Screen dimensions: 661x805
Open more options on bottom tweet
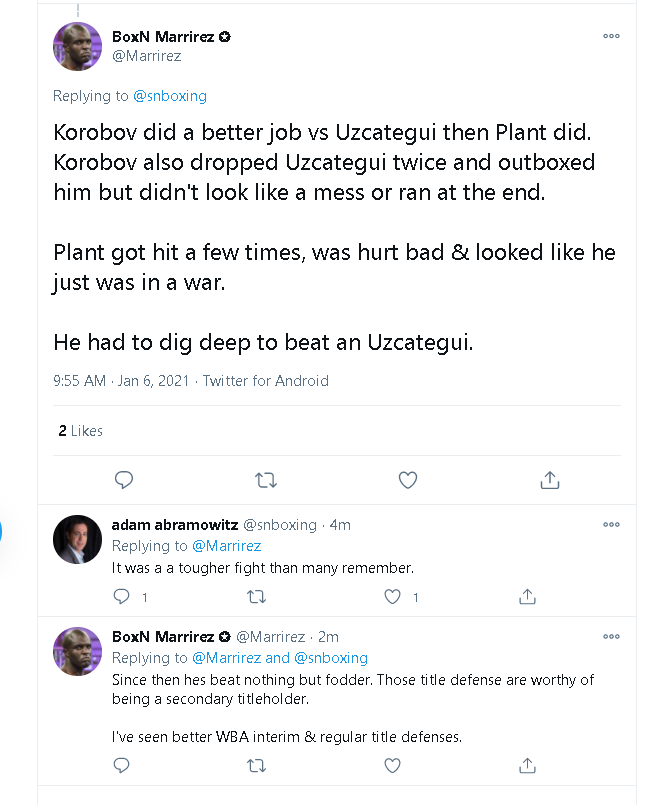point(611,636)
